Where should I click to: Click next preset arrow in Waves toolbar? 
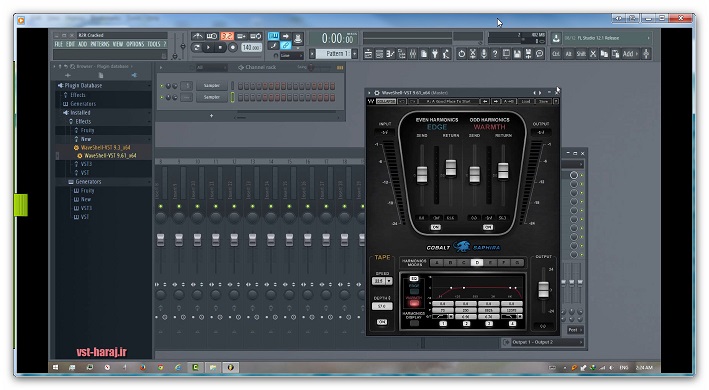point(496,101)
